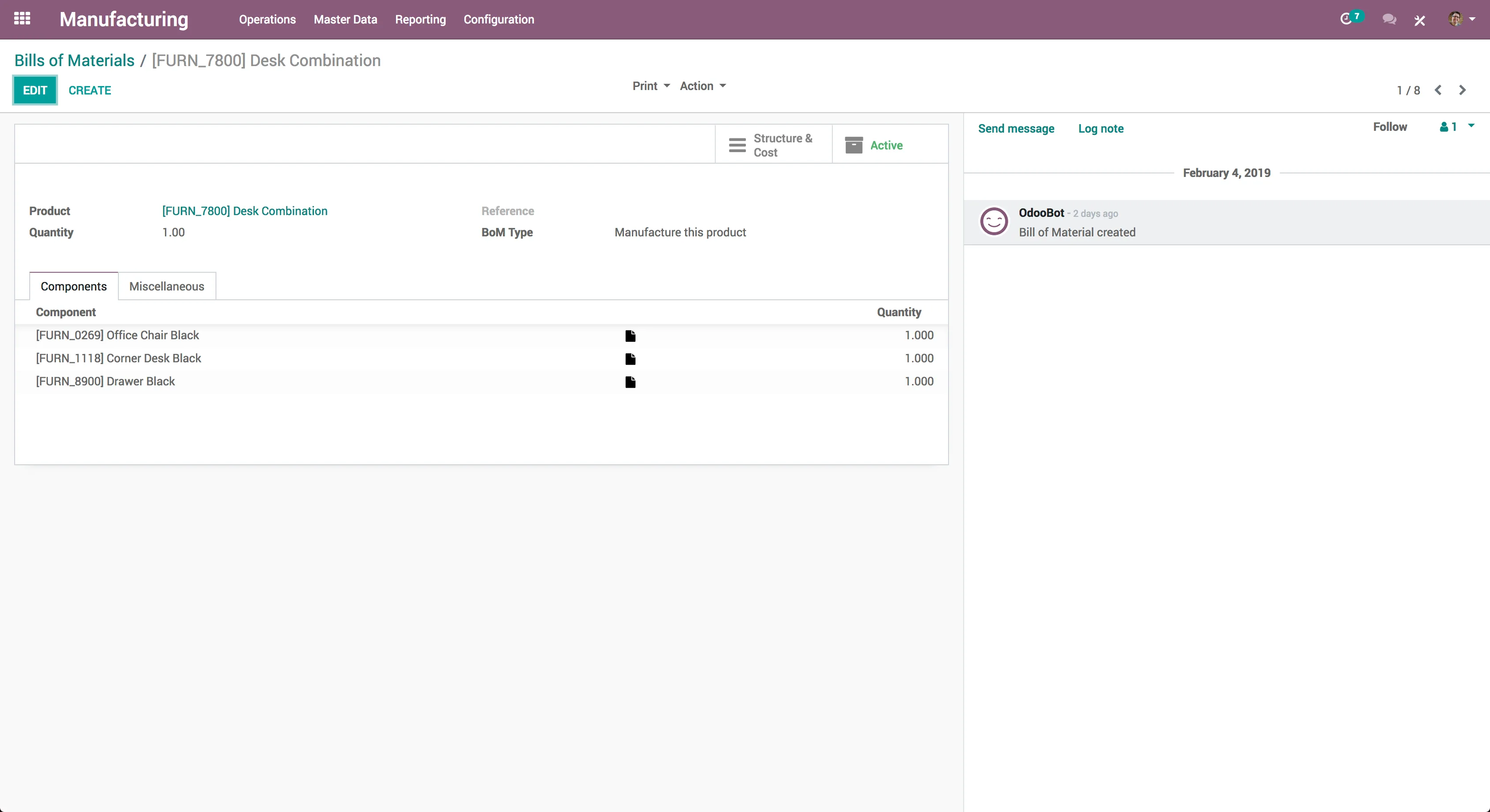This screenshot has width=1490, height=812.
Task: Click the EDIT button
Action: pyautogui.click(x=35, y=90)
